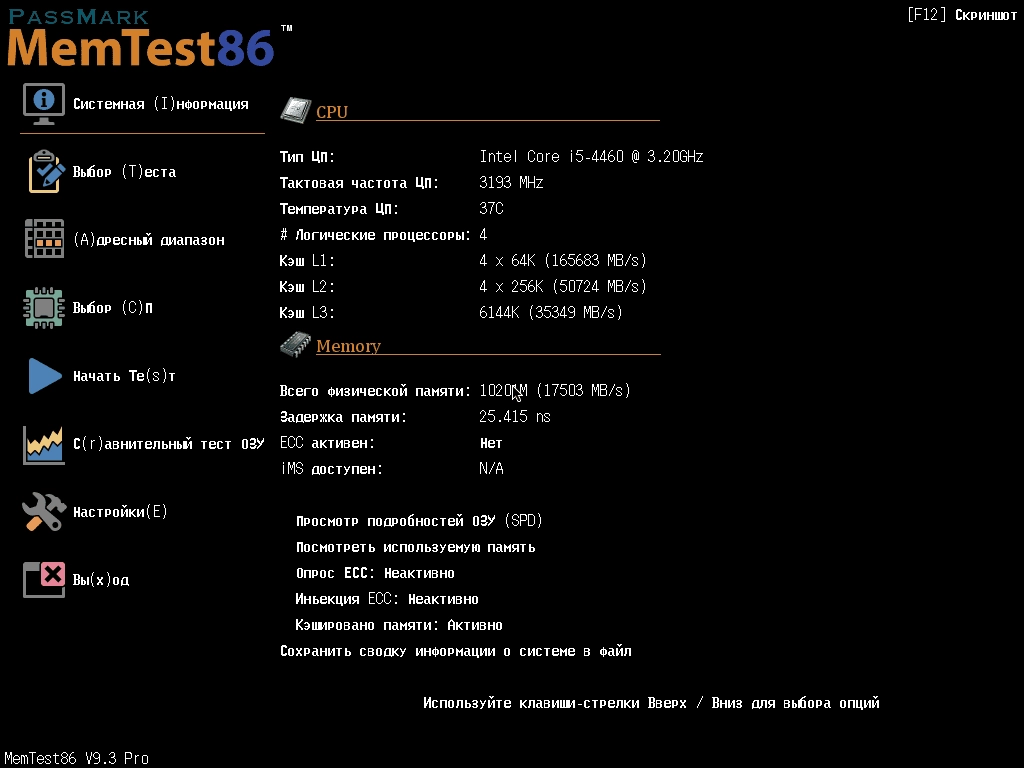Click the 'Кэш L2:' label
The width and height of the screenshot is (1024, 768).
tap(307, 287)
